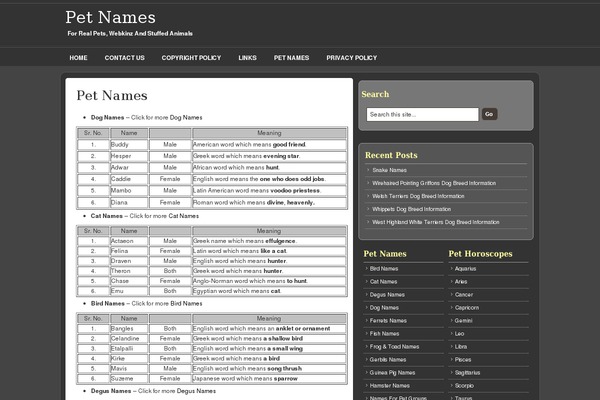Select the Felina name cell
This screenshot has width=600, height=400.
pos(129,251)
